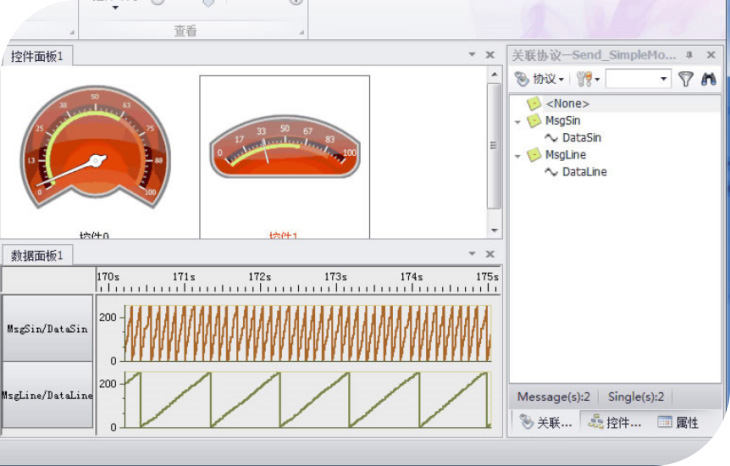Click the binoculars search icon
The image size is (730, 466).
point(708,79)
